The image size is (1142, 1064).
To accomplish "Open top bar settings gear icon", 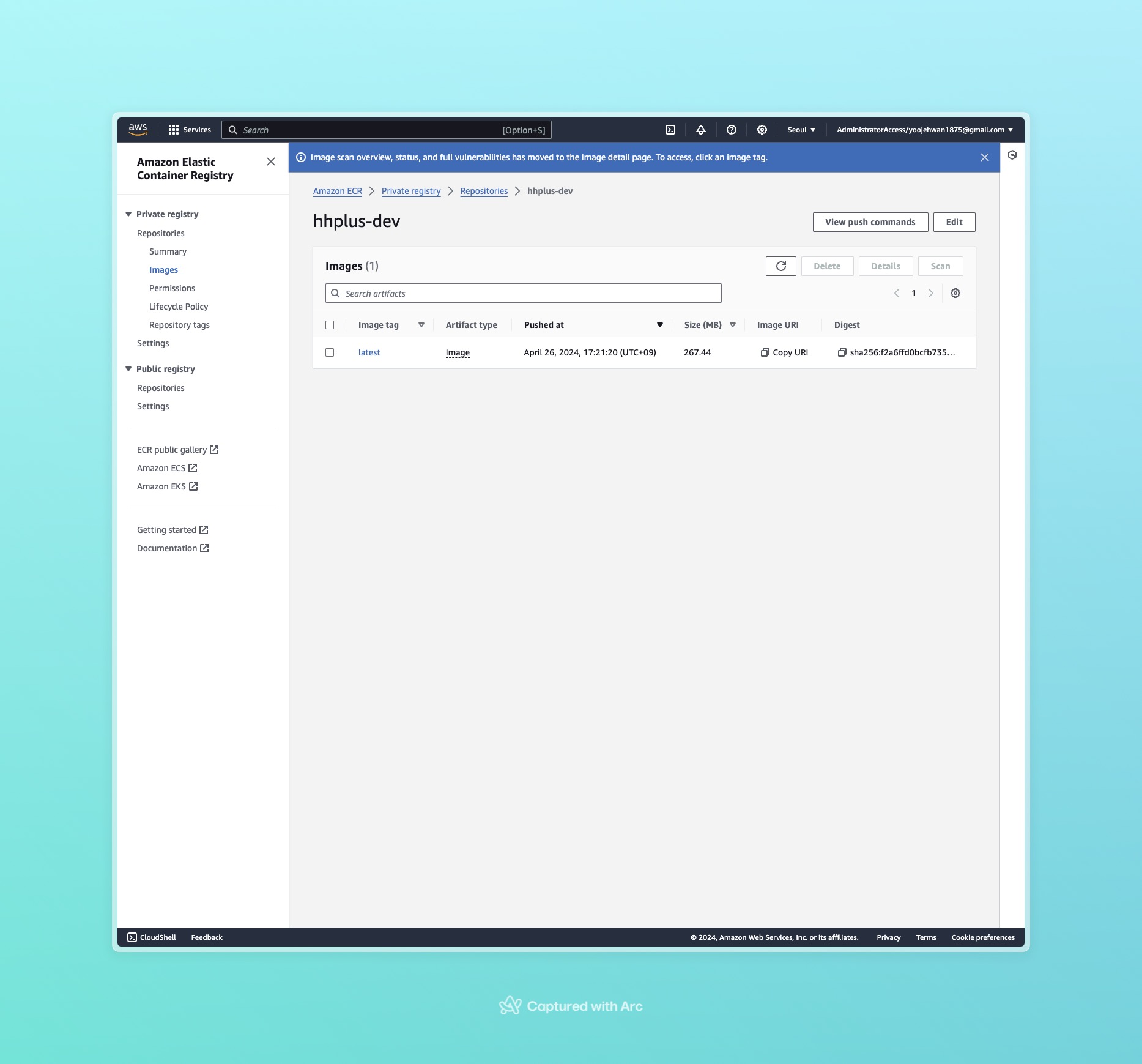I will (762, 130).
